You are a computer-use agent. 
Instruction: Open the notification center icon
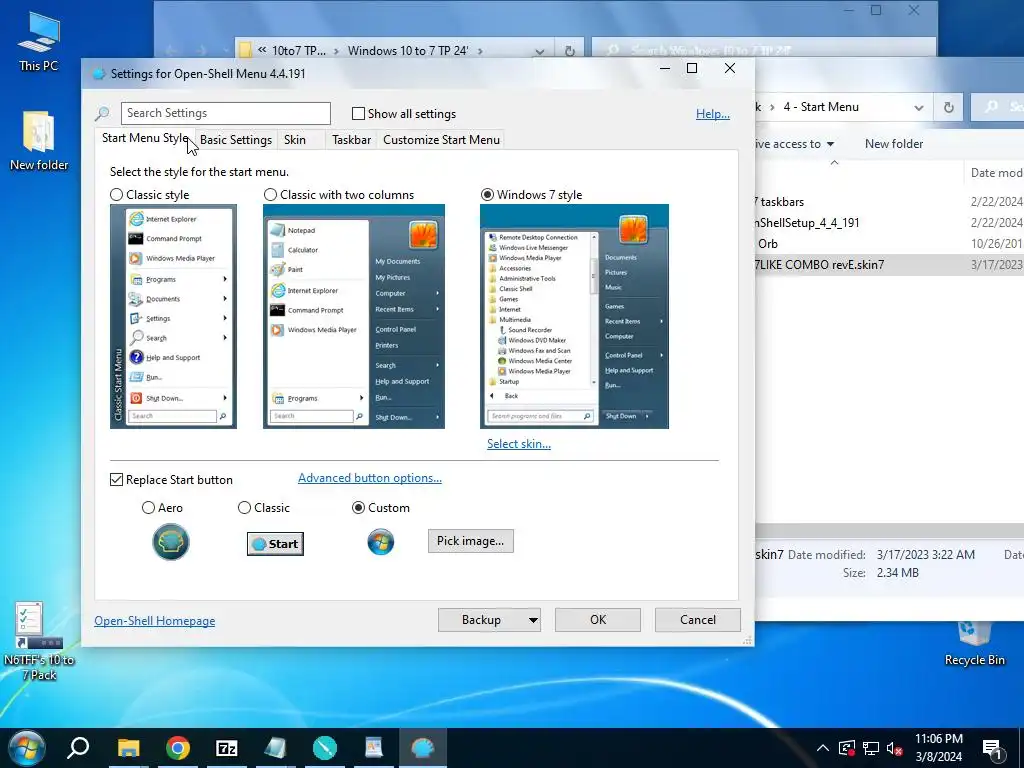click(992, 748)
